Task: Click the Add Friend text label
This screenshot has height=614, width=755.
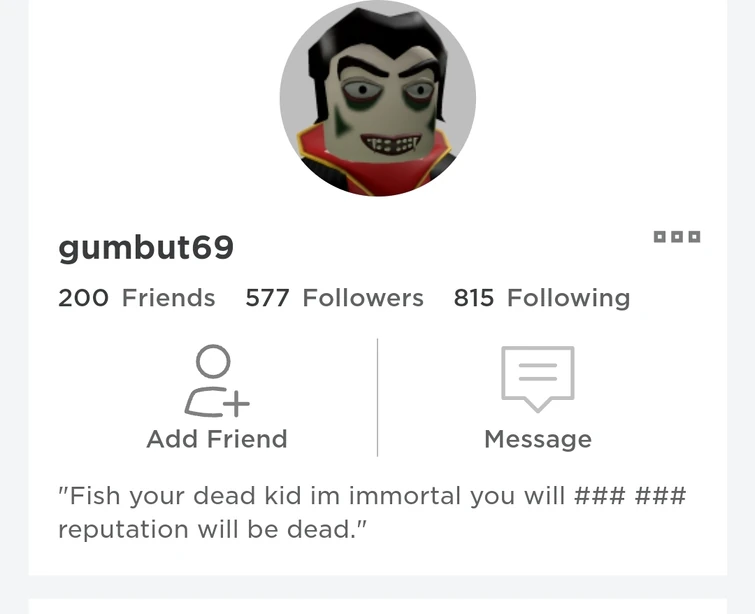Action: tap(217, 439)
